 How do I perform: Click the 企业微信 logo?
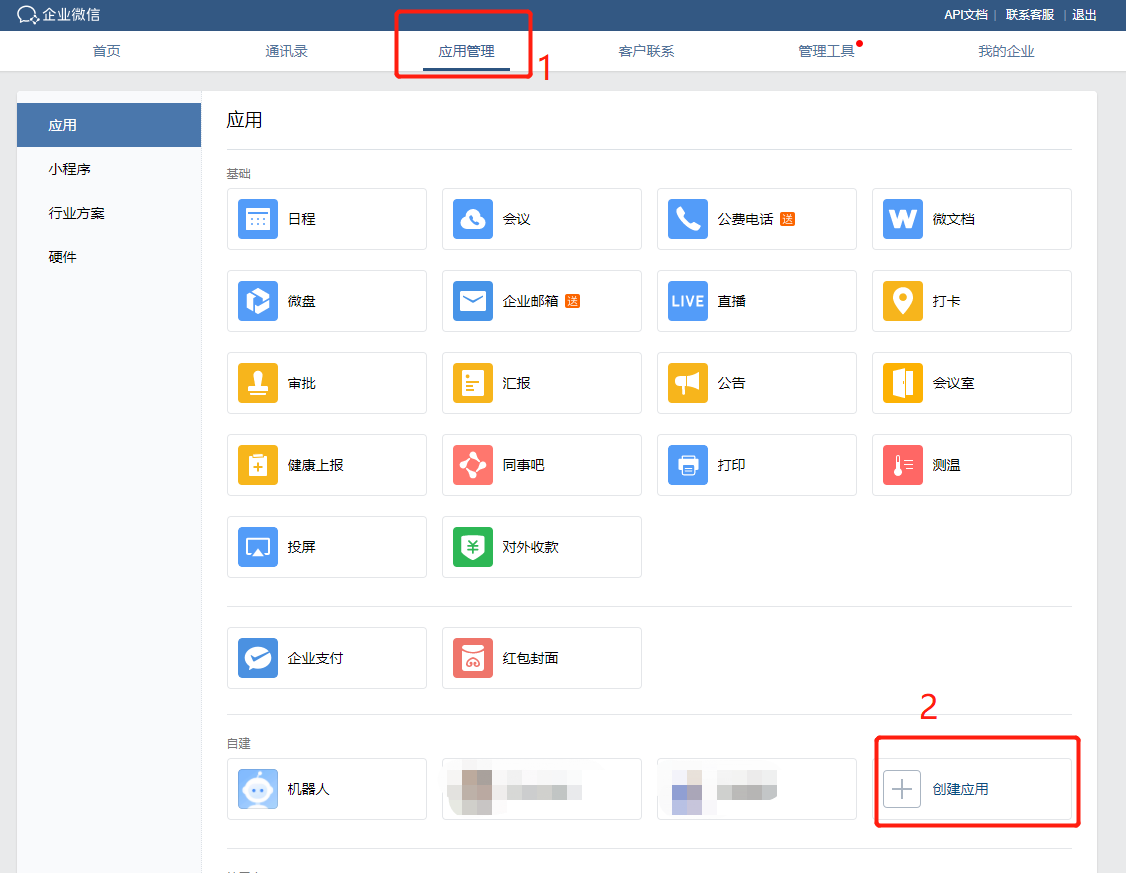[58, 14]
